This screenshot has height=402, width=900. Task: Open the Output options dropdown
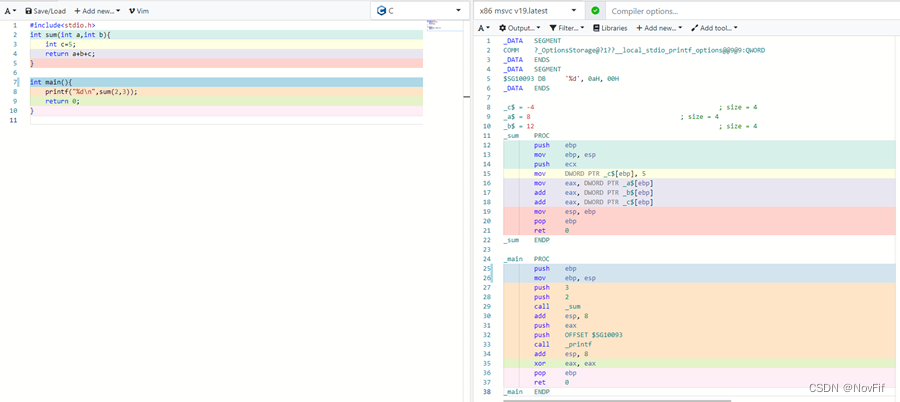pyautogui.click(x=519, y=28)
